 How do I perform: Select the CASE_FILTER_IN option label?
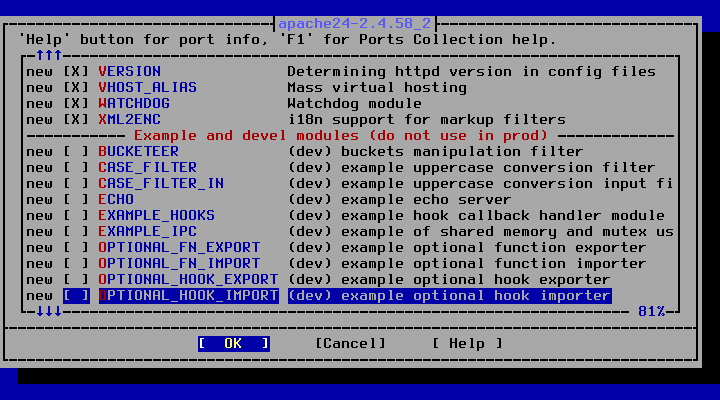coord(161,184)
